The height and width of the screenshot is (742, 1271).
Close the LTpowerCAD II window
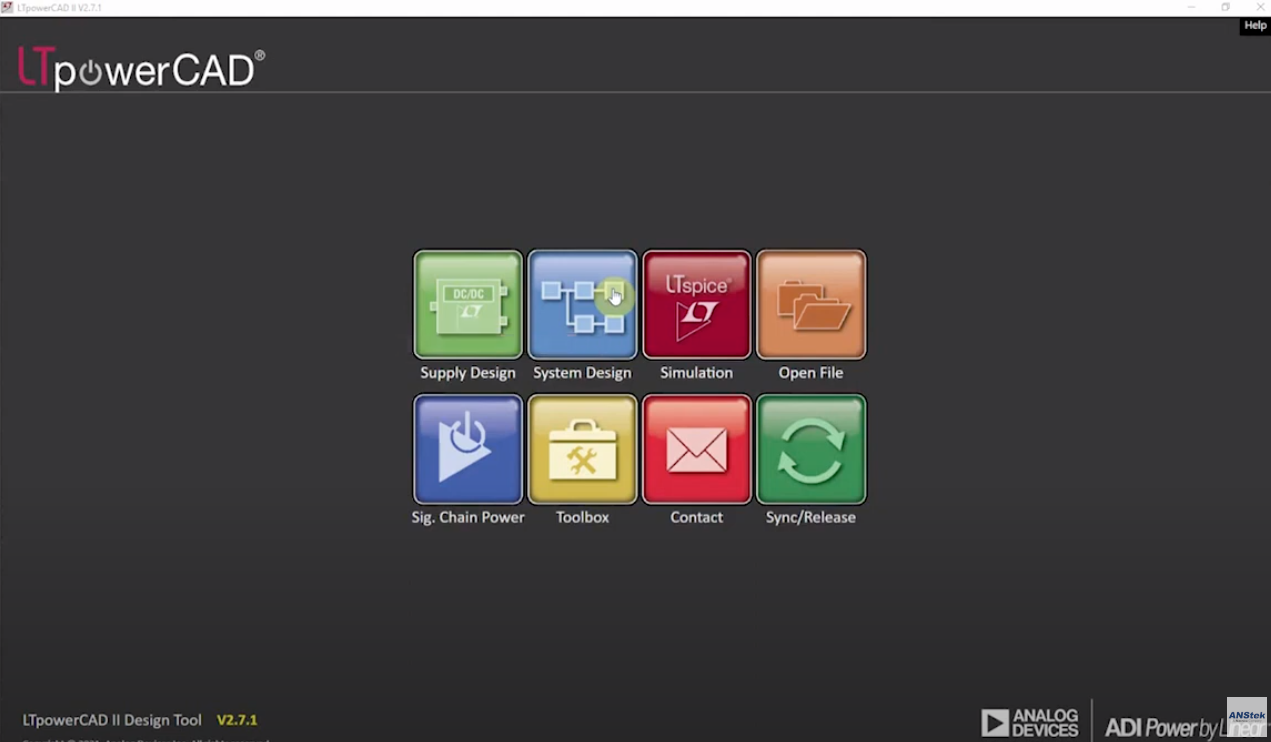[x=1259, y=8]
